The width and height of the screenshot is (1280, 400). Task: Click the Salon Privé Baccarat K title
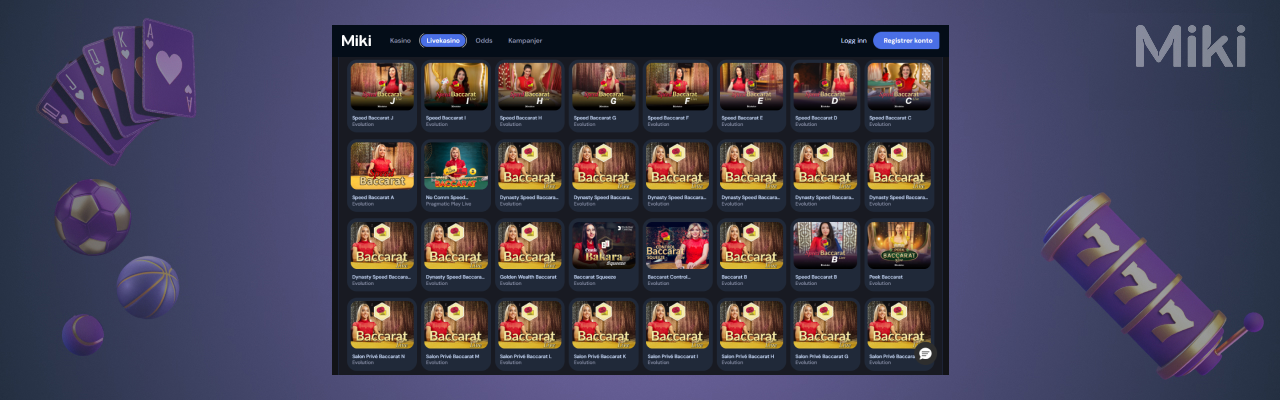click(x=600, y=356)
